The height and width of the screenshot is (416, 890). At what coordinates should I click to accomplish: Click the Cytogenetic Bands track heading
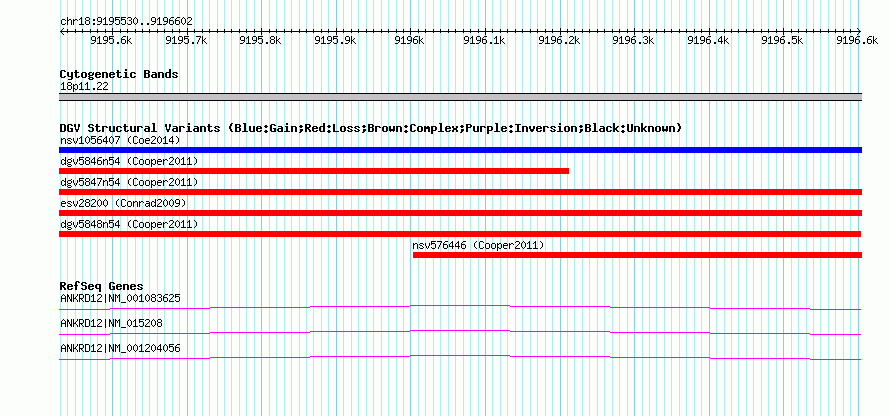119,74
